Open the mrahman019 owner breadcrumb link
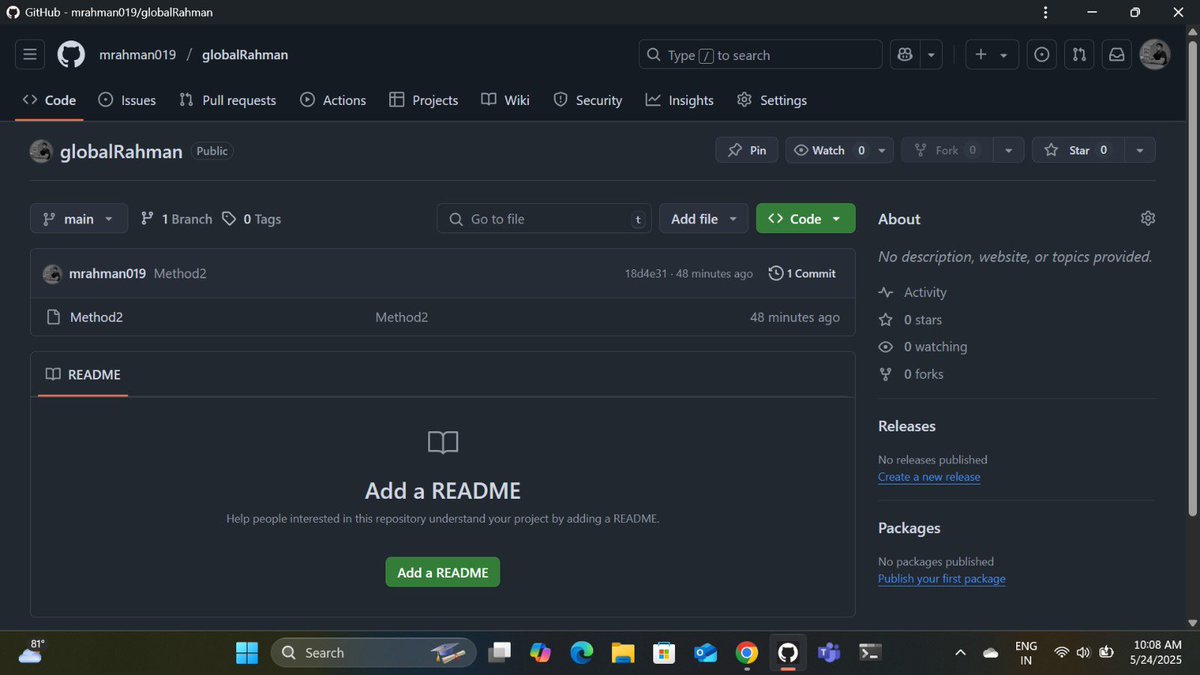This screenshot has height=675, width=1200. coord(137,55)
